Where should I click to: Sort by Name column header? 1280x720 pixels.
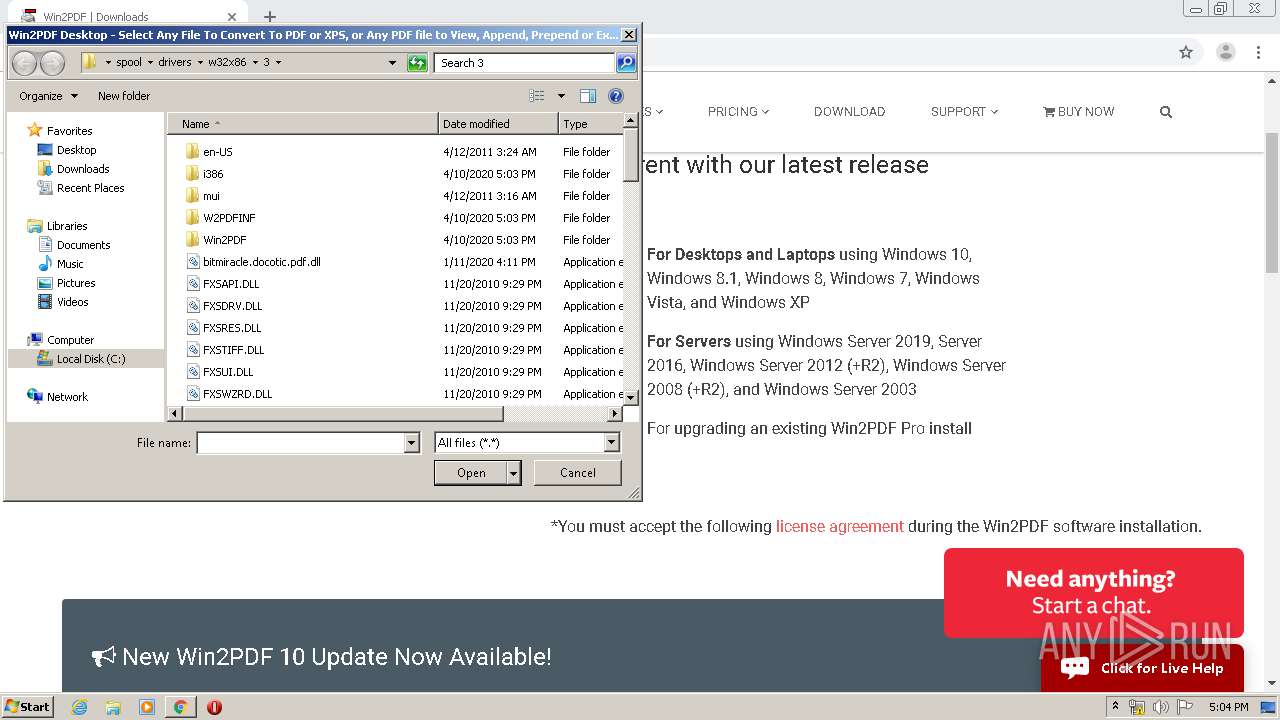click(303, 124)
